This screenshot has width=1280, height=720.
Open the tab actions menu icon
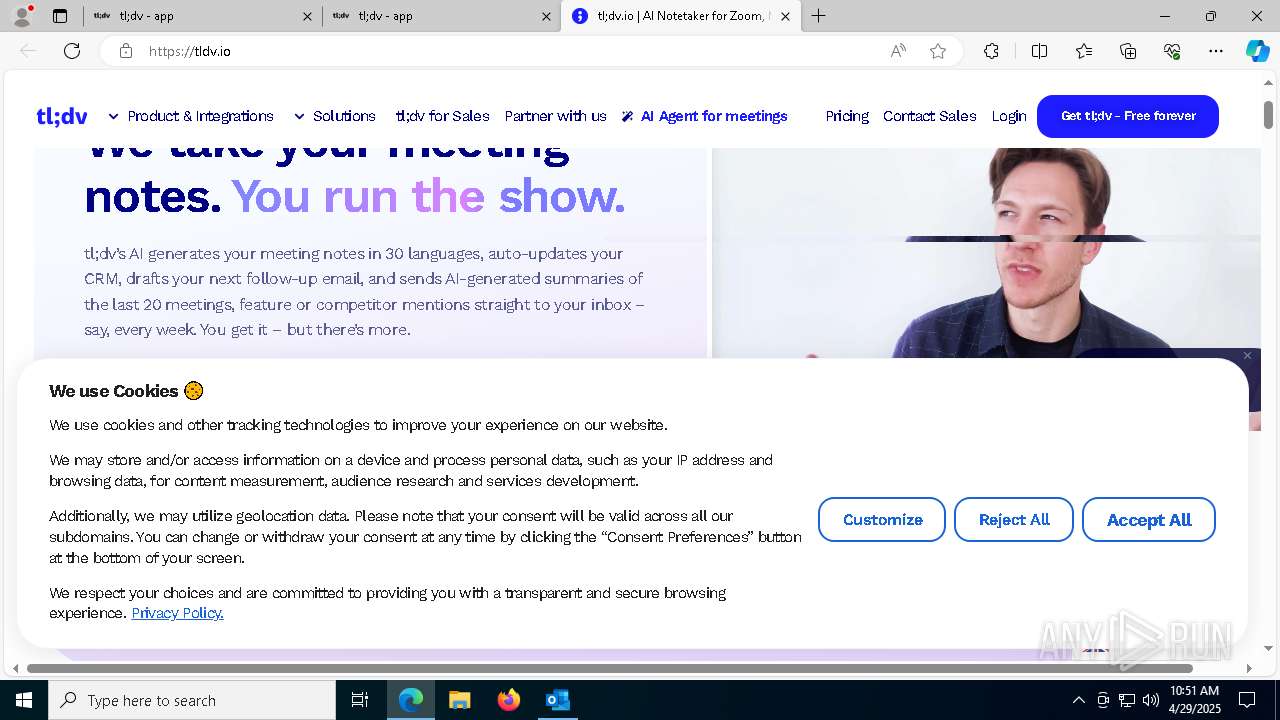[x=60, y=16]
